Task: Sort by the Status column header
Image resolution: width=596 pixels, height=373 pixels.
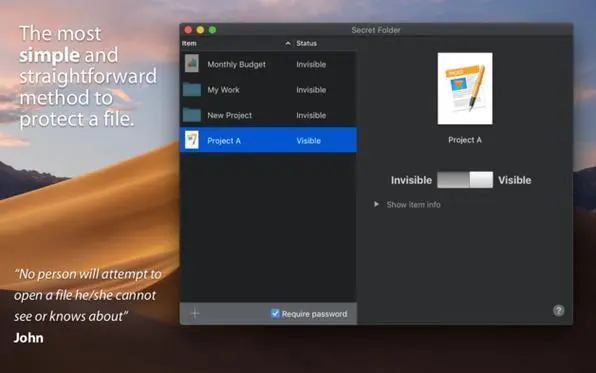Action: coord(306,43)
